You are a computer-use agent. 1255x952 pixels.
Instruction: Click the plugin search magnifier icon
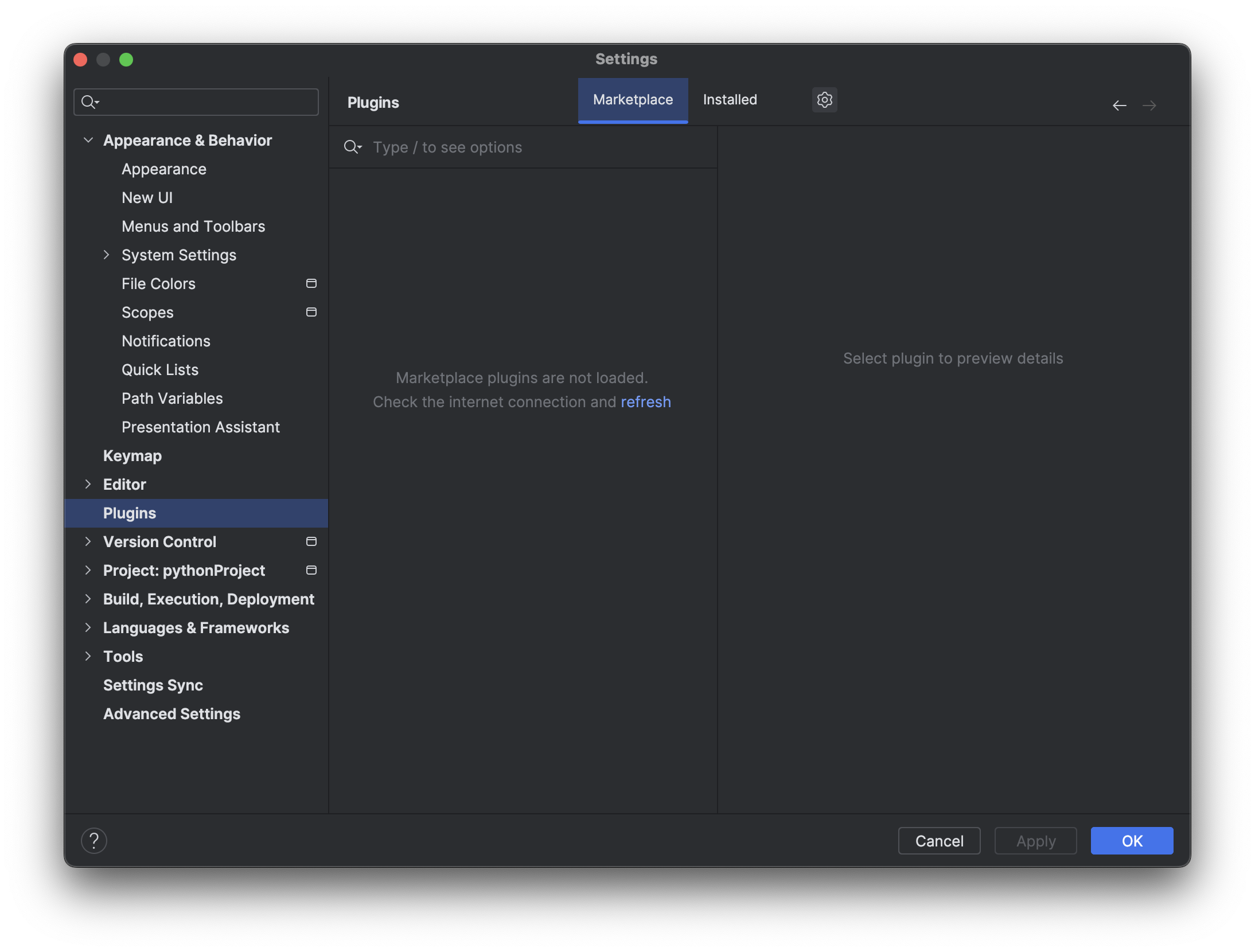pos(352,147)
